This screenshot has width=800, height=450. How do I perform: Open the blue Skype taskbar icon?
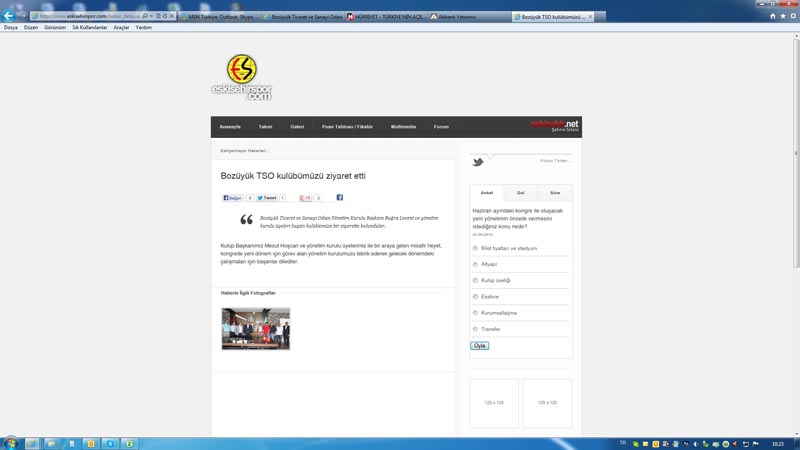point(110,443)
